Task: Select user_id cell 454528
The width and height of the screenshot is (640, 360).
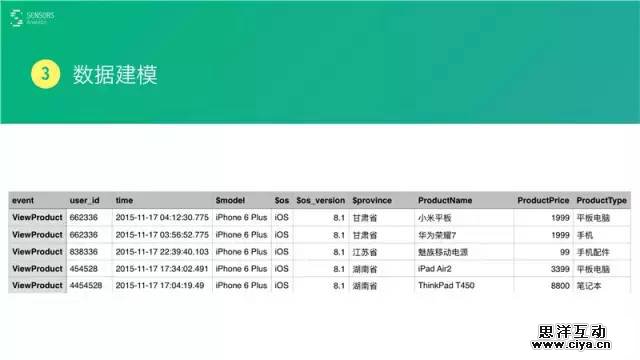Action: pyautogui.click(x=84, y=269)
